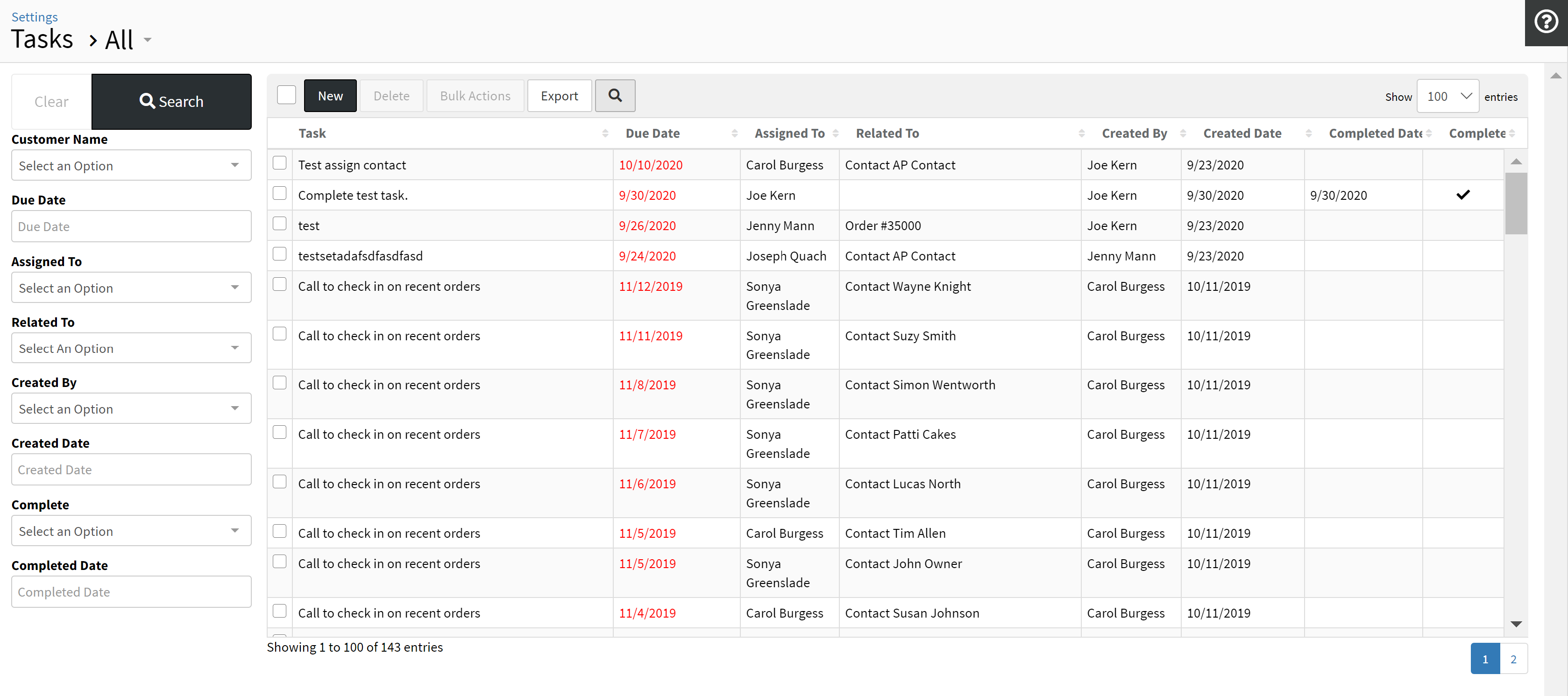Sort by Related To column arrows
This screenshot has height=696, width=1568.
click(x=1081, y=133)
